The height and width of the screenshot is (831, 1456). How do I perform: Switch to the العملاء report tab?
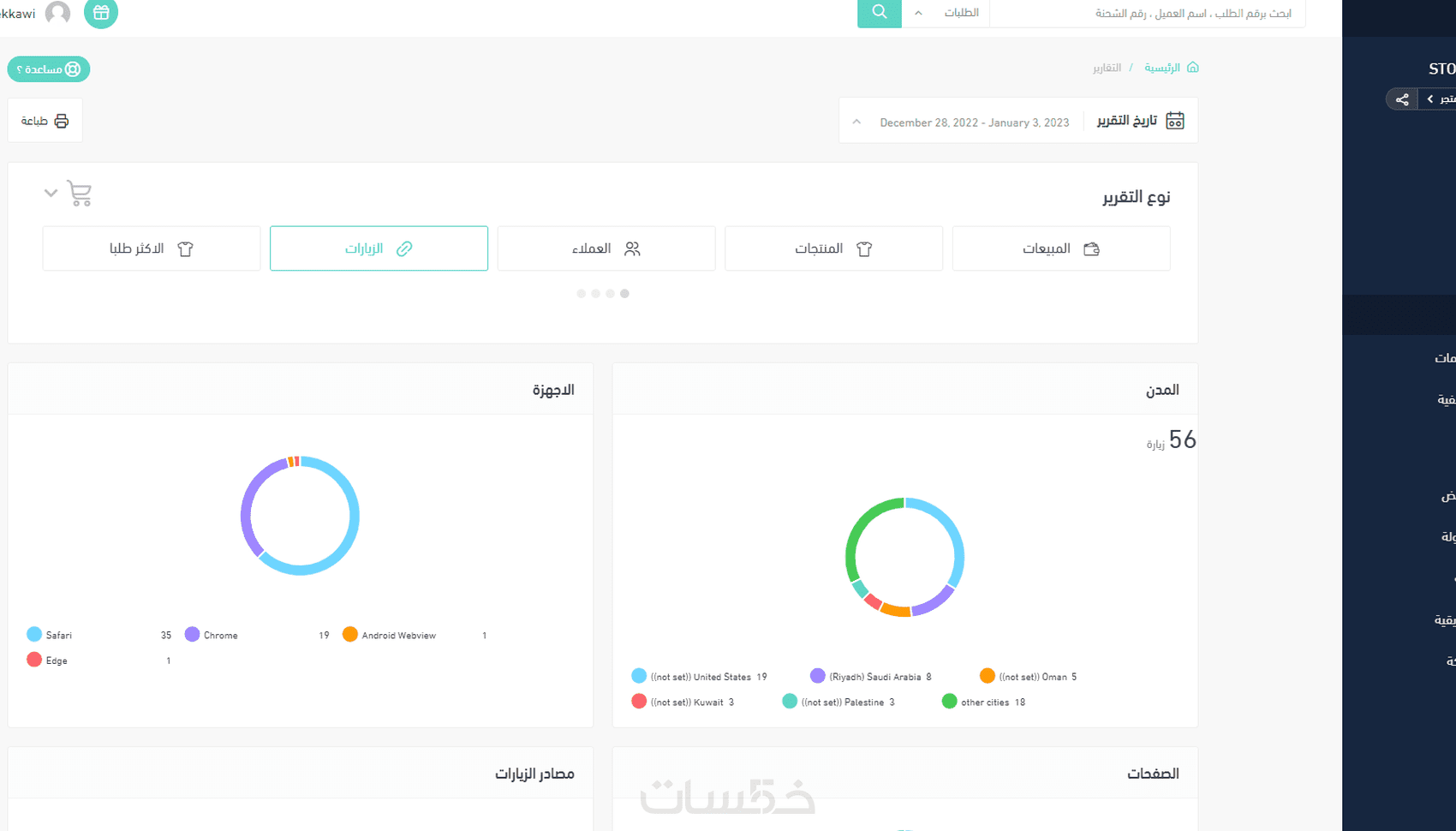606,248
